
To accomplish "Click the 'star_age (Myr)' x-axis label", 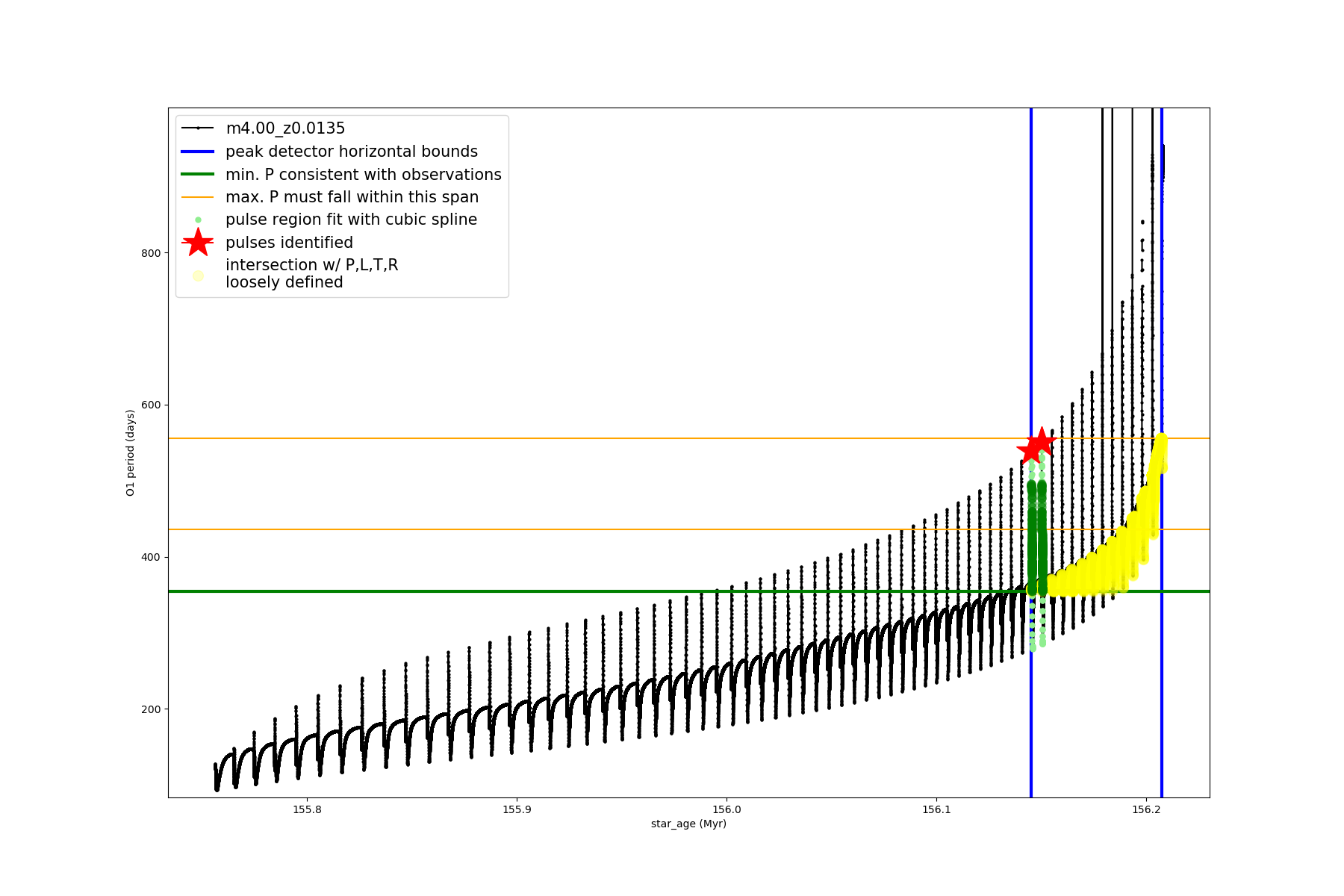I will (688, 824).
